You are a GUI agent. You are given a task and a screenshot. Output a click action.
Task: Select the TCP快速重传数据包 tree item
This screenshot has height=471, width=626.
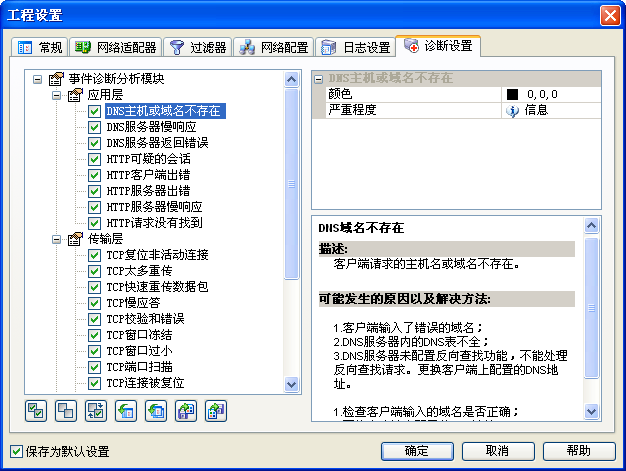pos(157,287)
